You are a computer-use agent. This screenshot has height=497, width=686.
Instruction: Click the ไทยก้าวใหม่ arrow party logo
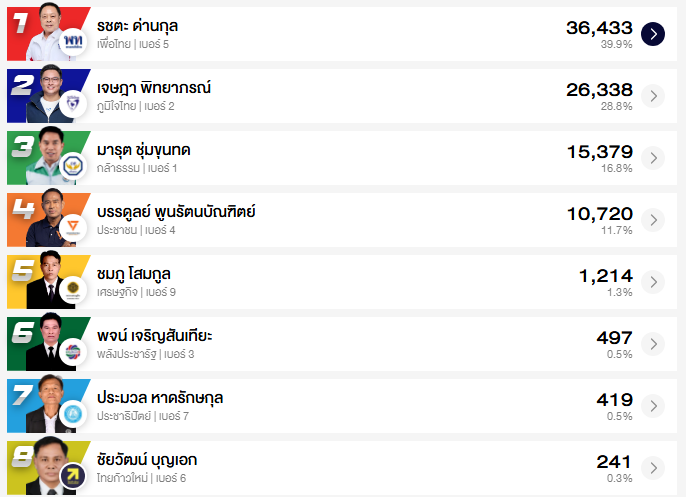click(x=73, y=476)
